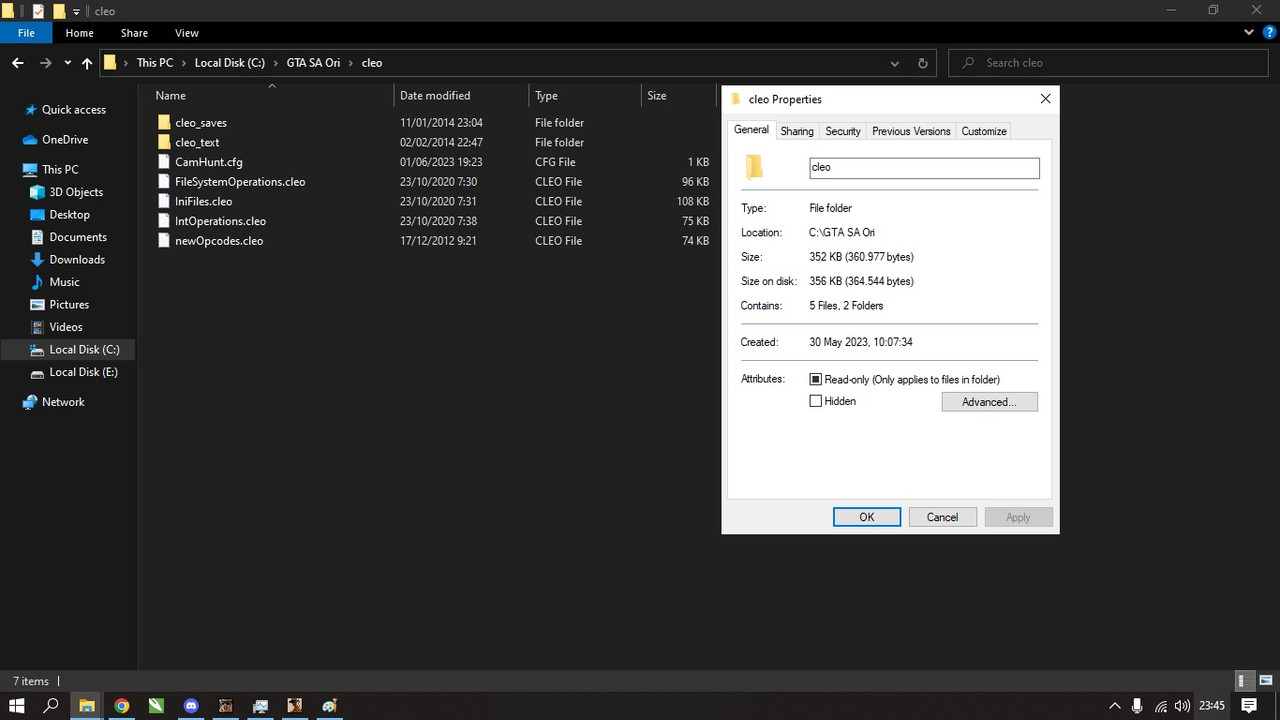Enable the Hidden attribute checkbox
Viewport: 1280px width, 720px height.
(816, 401)
